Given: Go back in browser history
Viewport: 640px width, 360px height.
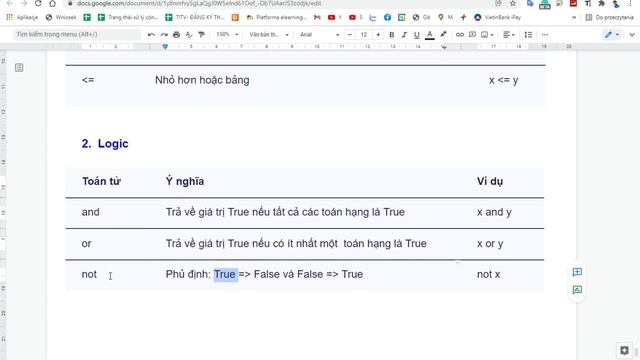Looking at the screenshot, I should (10, 3).
